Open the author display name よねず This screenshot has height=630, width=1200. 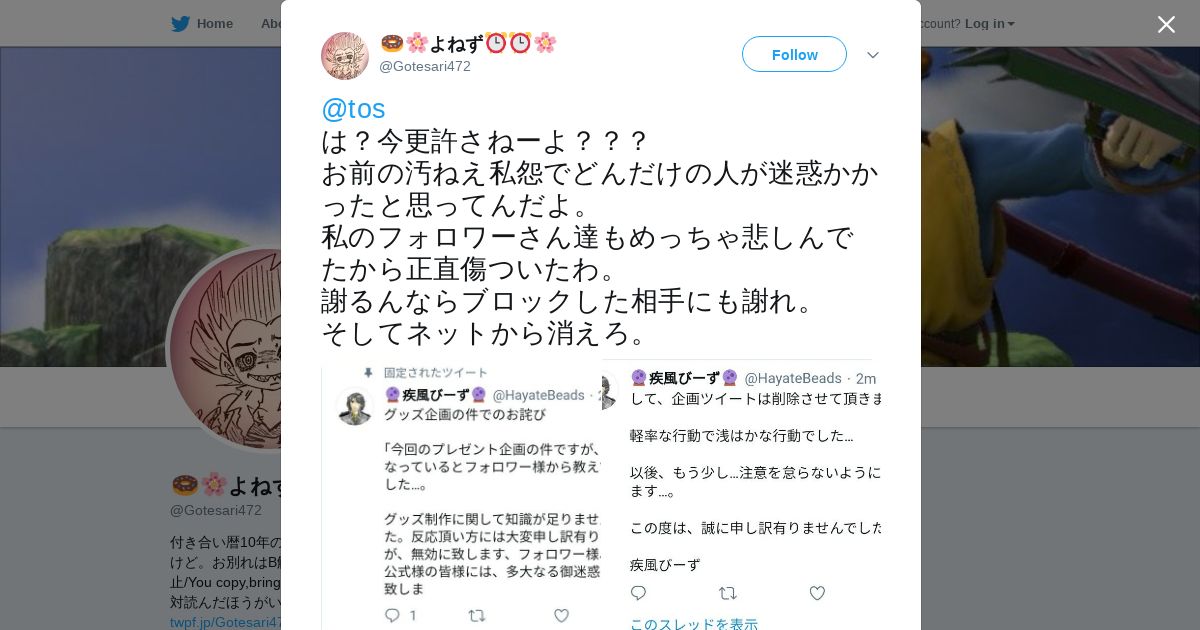coord(468,43)
